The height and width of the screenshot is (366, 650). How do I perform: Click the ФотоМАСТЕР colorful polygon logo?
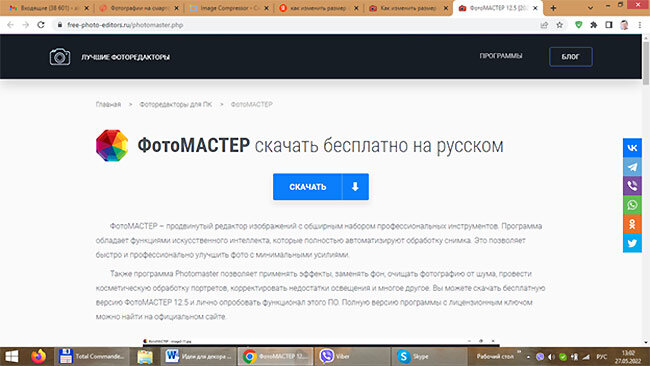[112, 145]
